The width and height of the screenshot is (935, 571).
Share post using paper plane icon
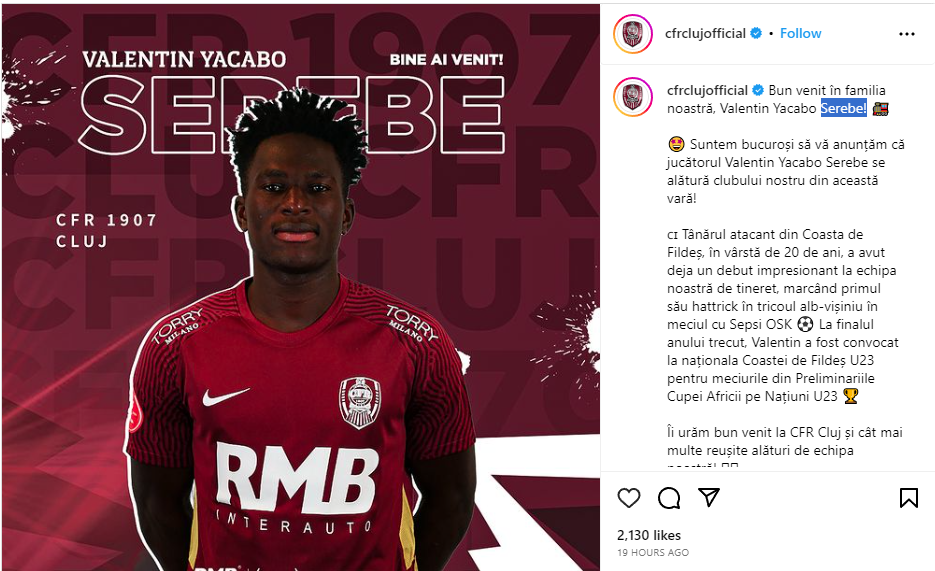coord(709,497)
